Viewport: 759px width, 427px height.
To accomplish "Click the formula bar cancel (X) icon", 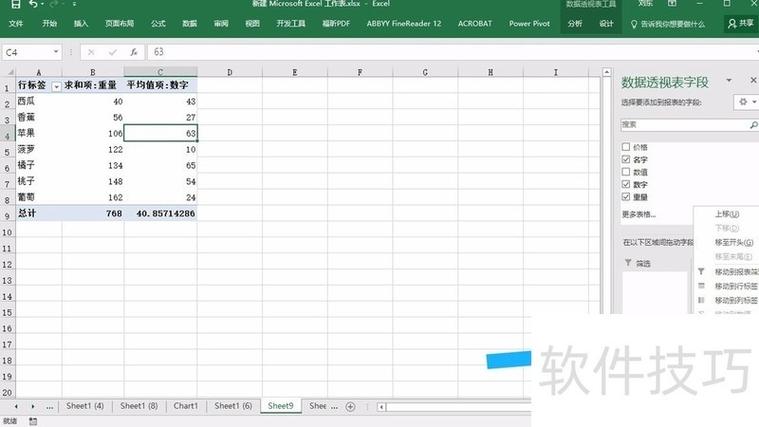I will 91,52.
